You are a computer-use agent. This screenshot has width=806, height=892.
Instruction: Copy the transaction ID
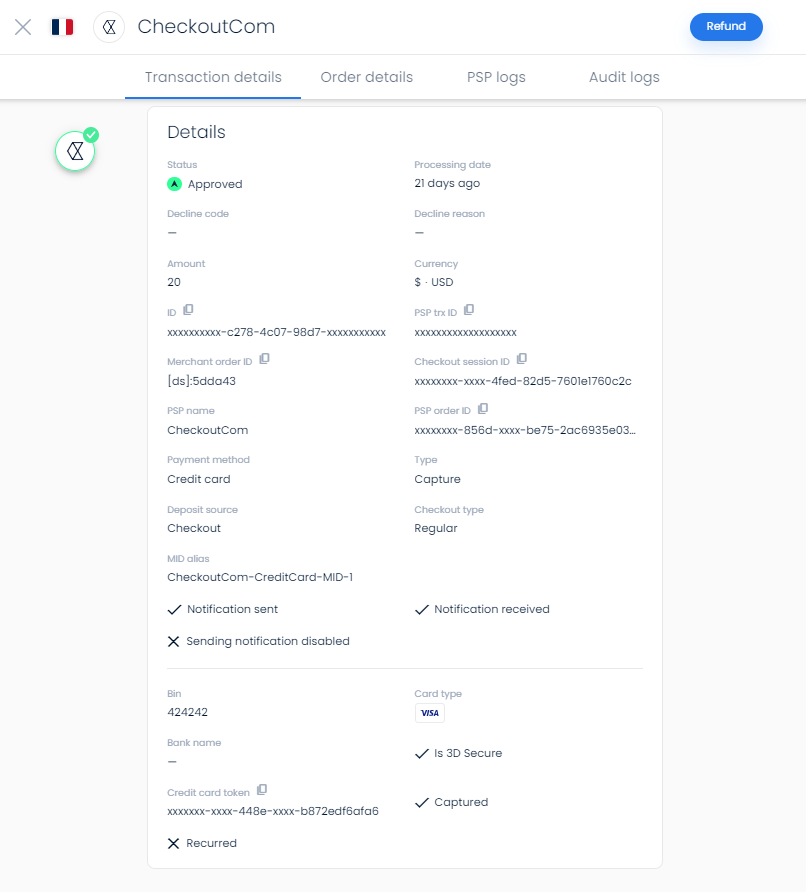pos(188,310)
